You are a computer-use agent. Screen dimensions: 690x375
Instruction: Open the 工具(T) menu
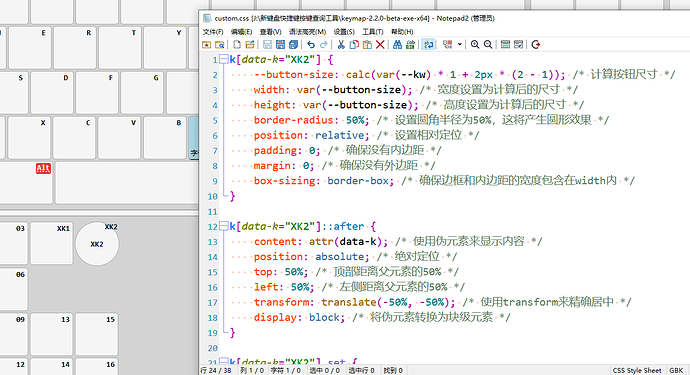click(x=372, y=32)
